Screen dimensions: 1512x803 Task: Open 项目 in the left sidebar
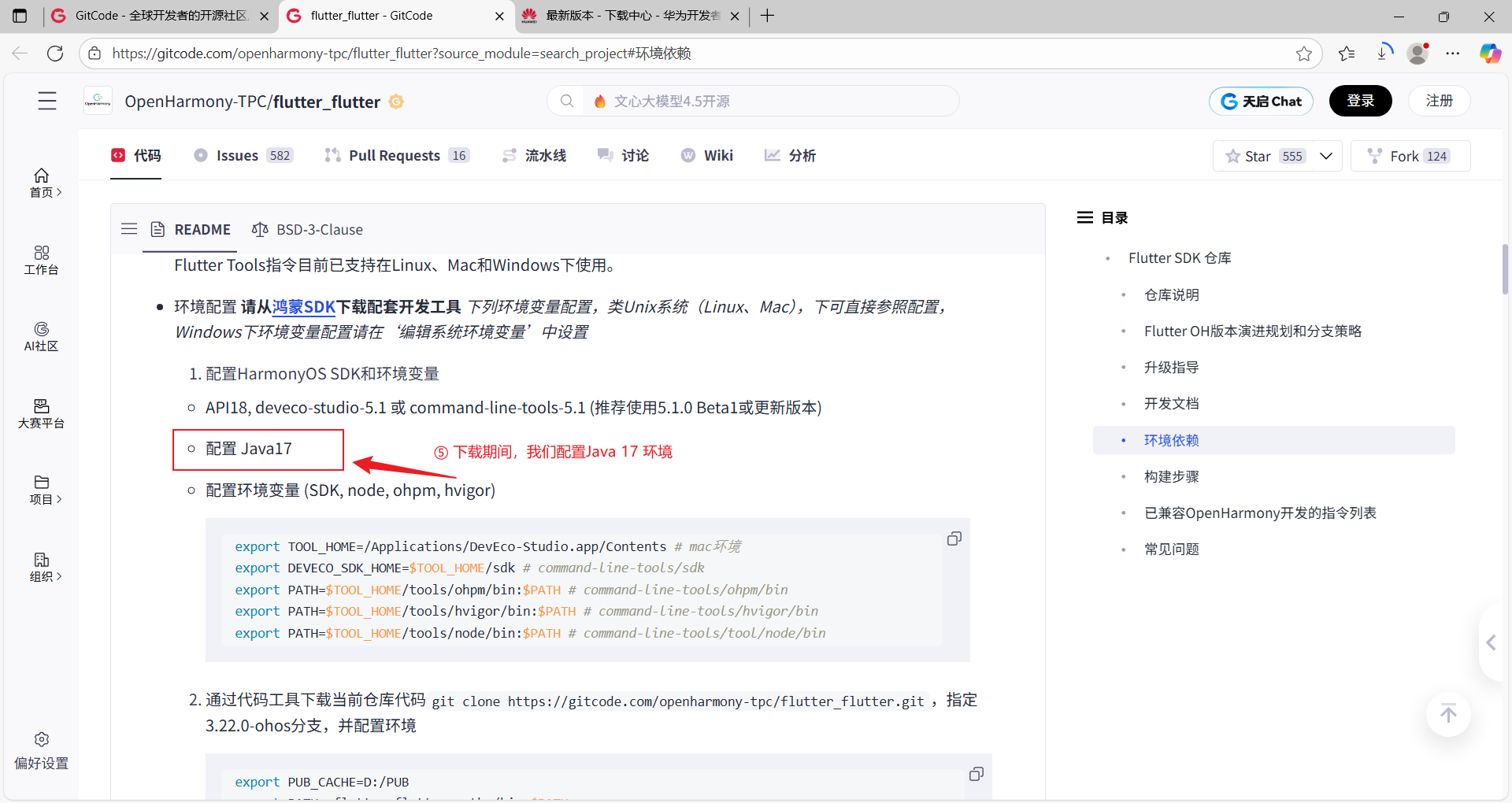click(45, 490)
